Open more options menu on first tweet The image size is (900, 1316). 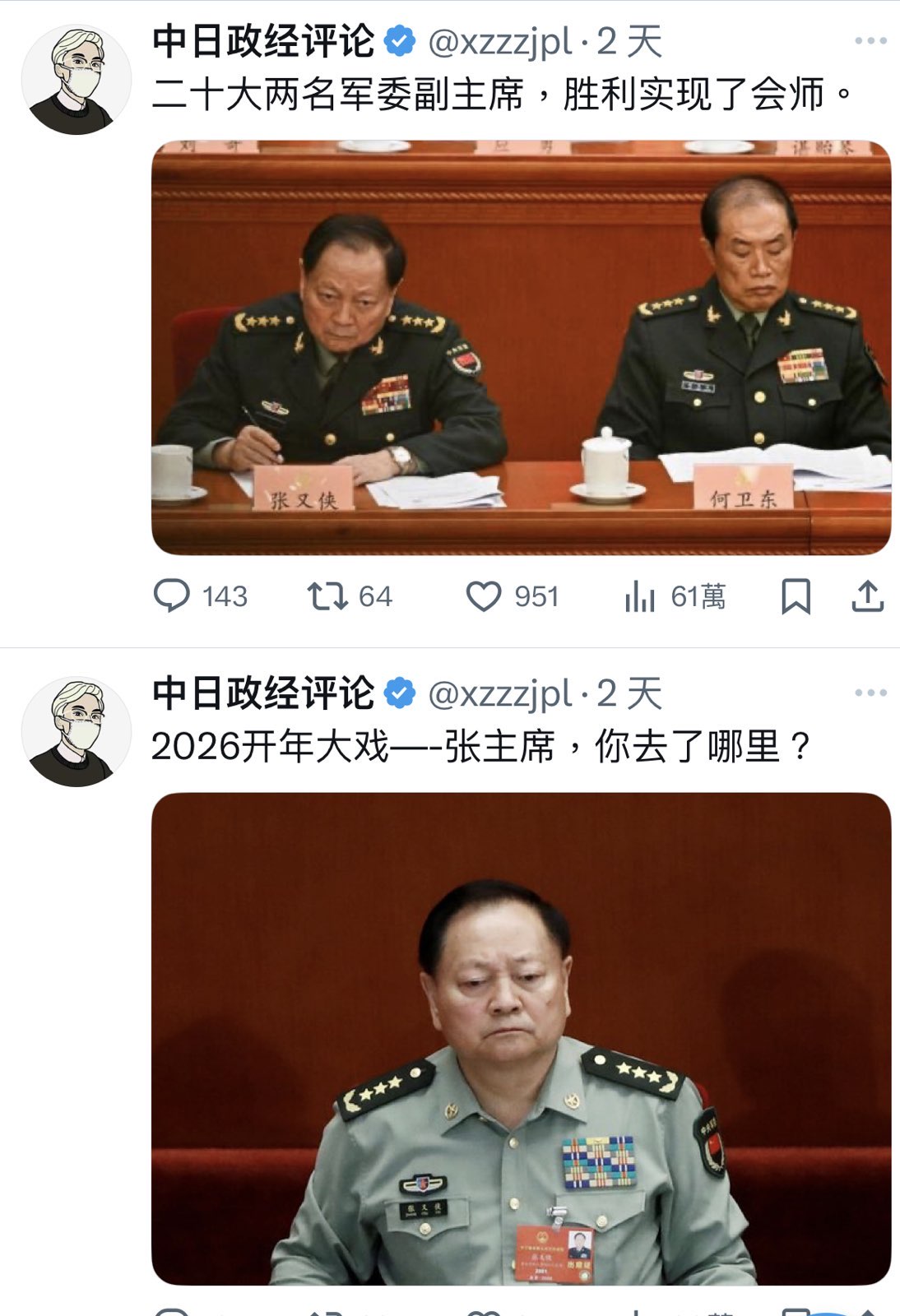click(x=870, y=40)
